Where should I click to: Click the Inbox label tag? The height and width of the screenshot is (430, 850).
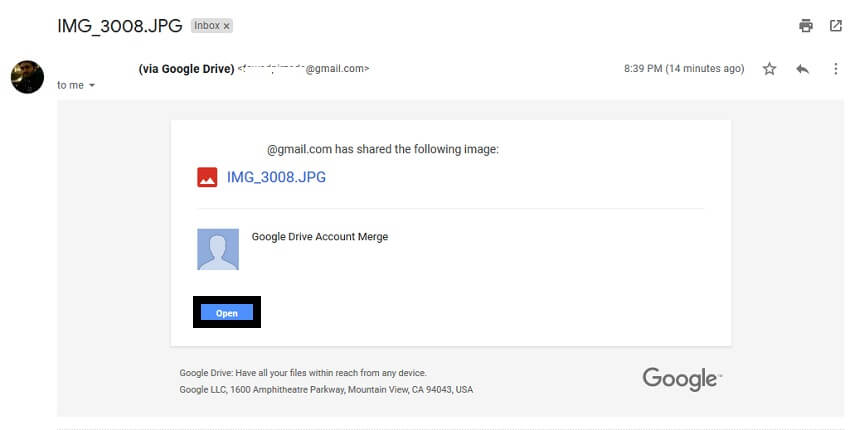[x=212, y=26]
